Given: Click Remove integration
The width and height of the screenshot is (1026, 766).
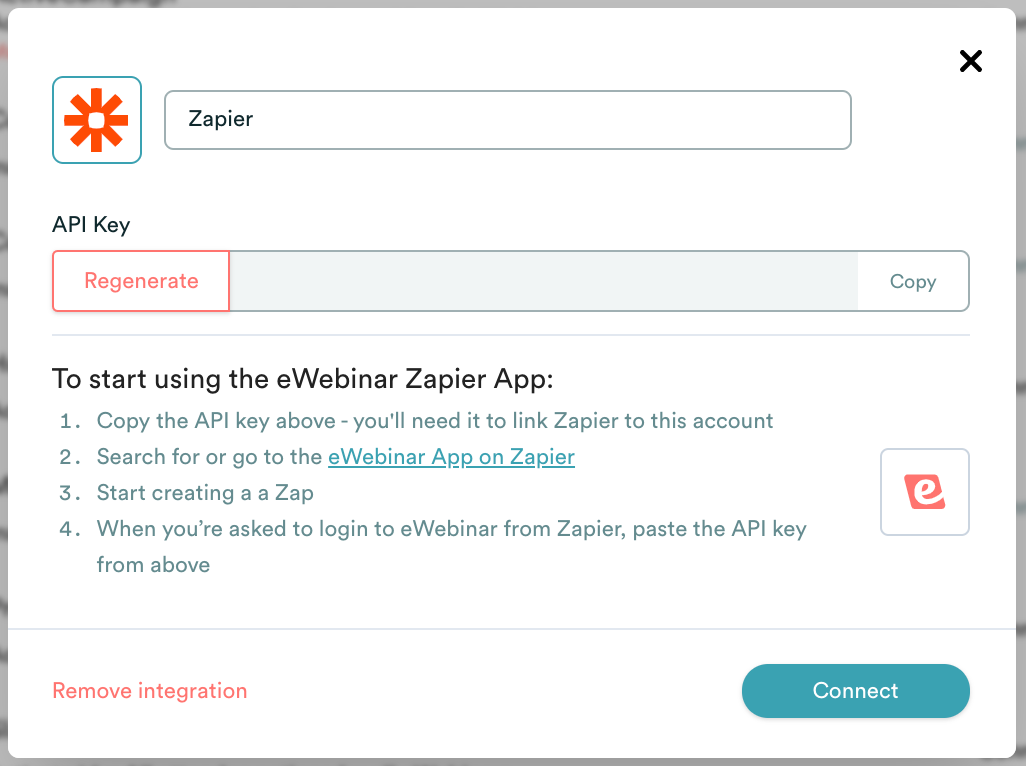Looking at the screenshot, I should point(149,691).
